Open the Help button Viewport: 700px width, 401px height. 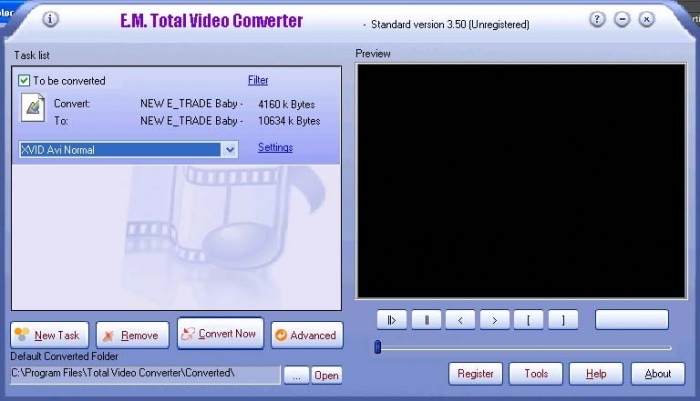(x=596, y=373)
